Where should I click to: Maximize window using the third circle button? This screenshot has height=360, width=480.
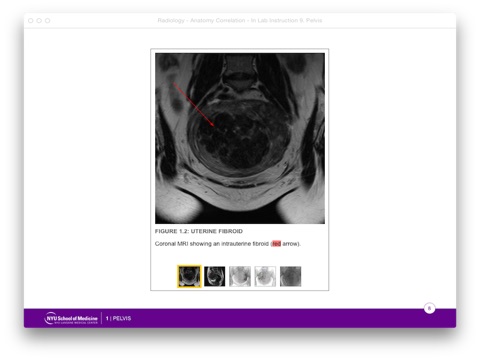(48, 21)
